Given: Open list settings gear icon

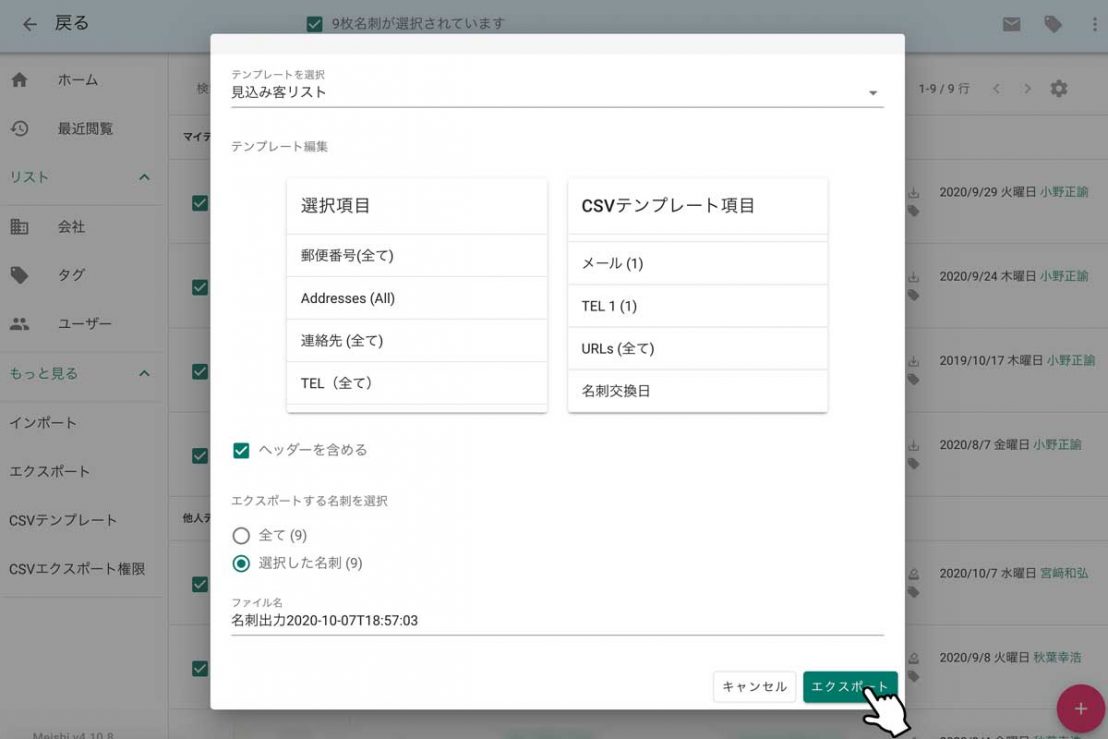Looking at the screenshot, I should [1059, 89].
